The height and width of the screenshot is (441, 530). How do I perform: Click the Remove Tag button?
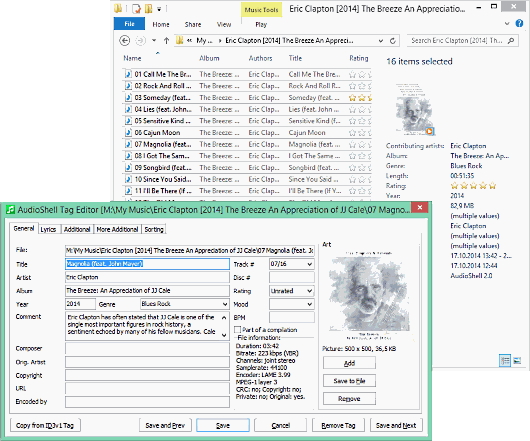(338, 425)
